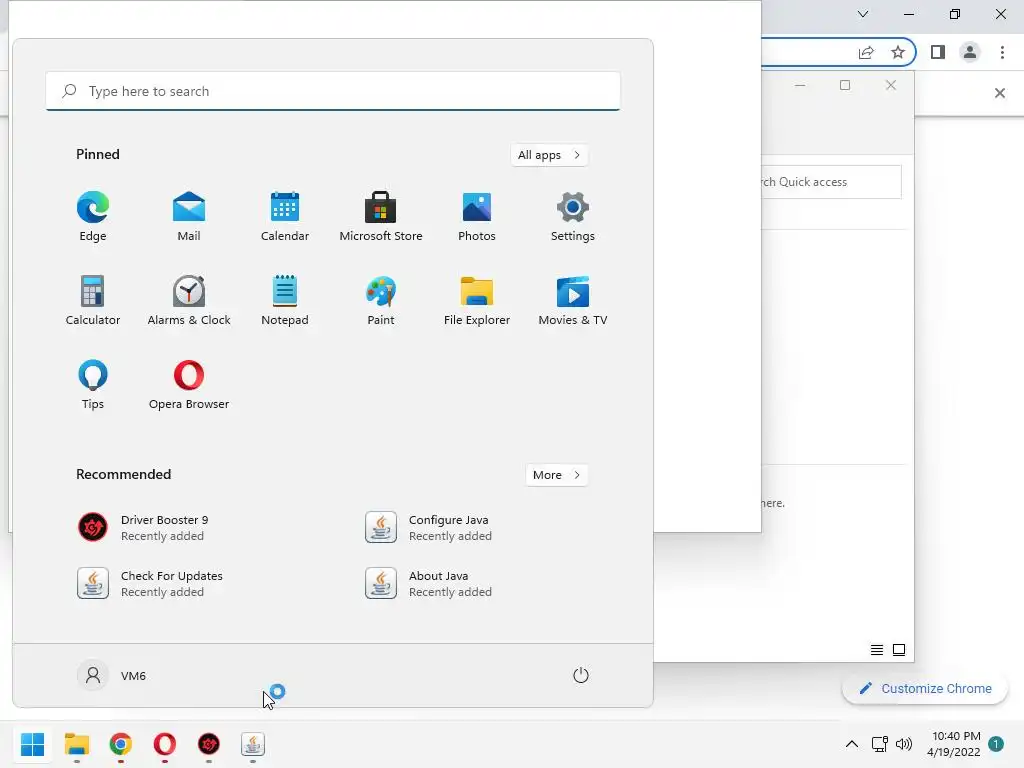Click Customize Chrome button
Screen dimensions: 1024x768
click(925, 688)
